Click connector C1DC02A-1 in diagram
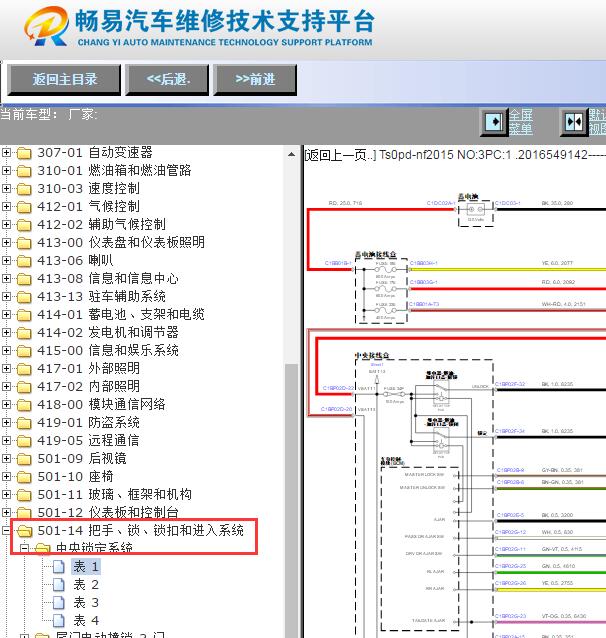The width and height of the screenshot is (606, 638). coord(441,203)
